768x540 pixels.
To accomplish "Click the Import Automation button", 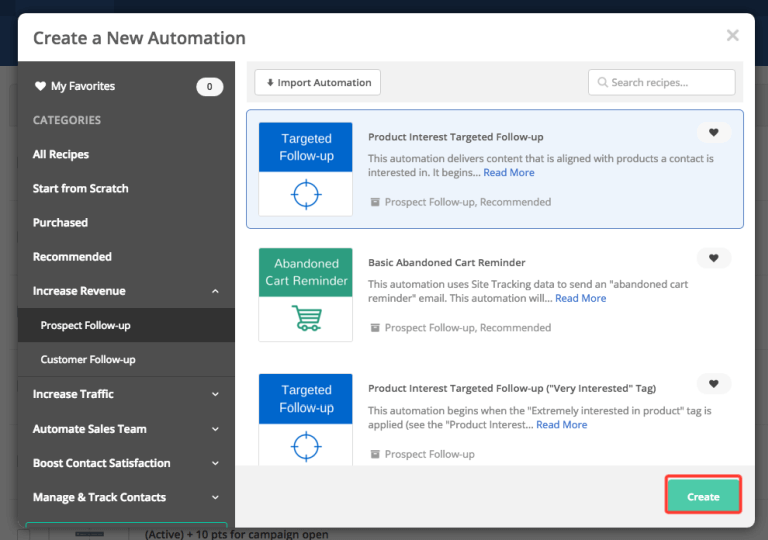I will coord(317,83).
